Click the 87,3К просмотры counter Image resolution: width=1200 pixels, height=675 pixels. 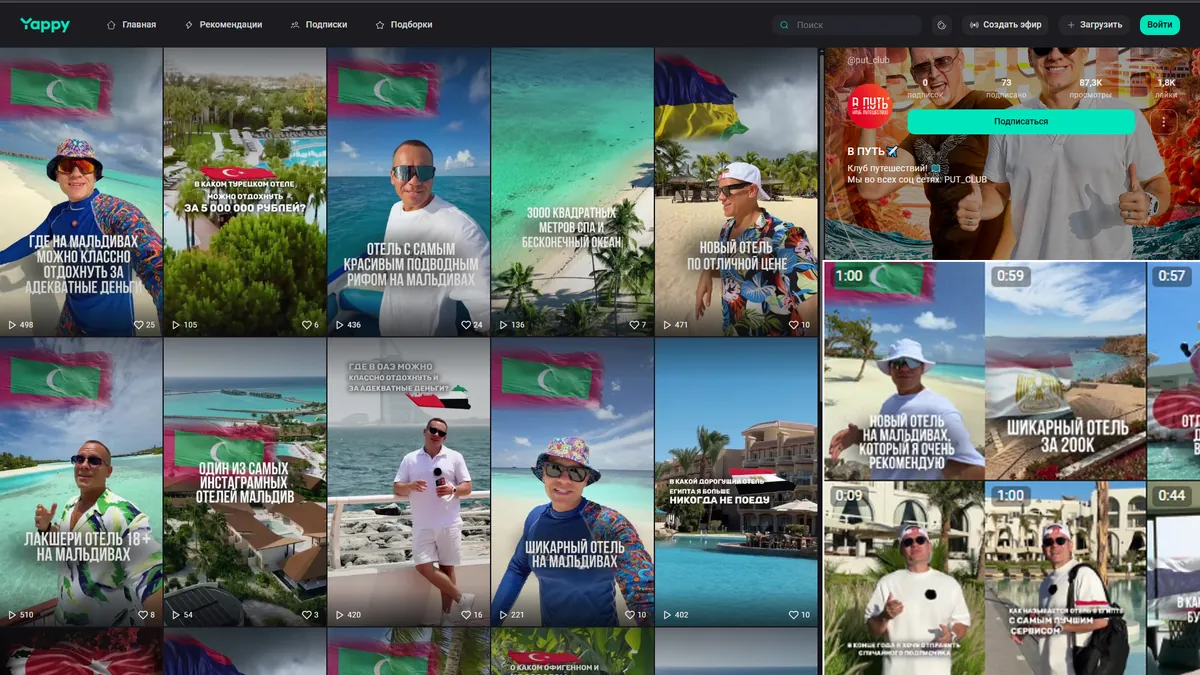tap(1091, 88)
